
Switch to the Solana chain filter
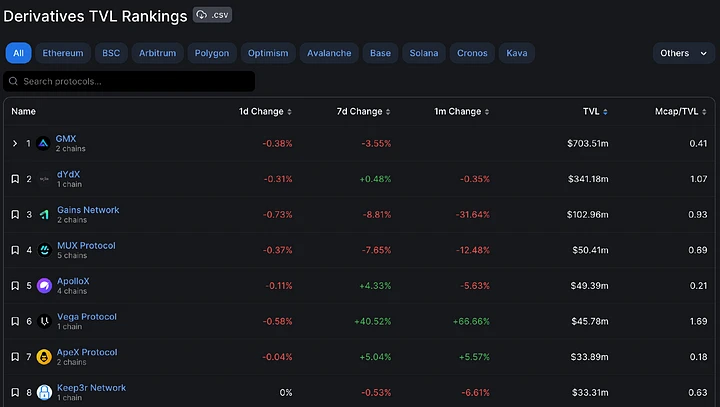[x=423, y=53]
